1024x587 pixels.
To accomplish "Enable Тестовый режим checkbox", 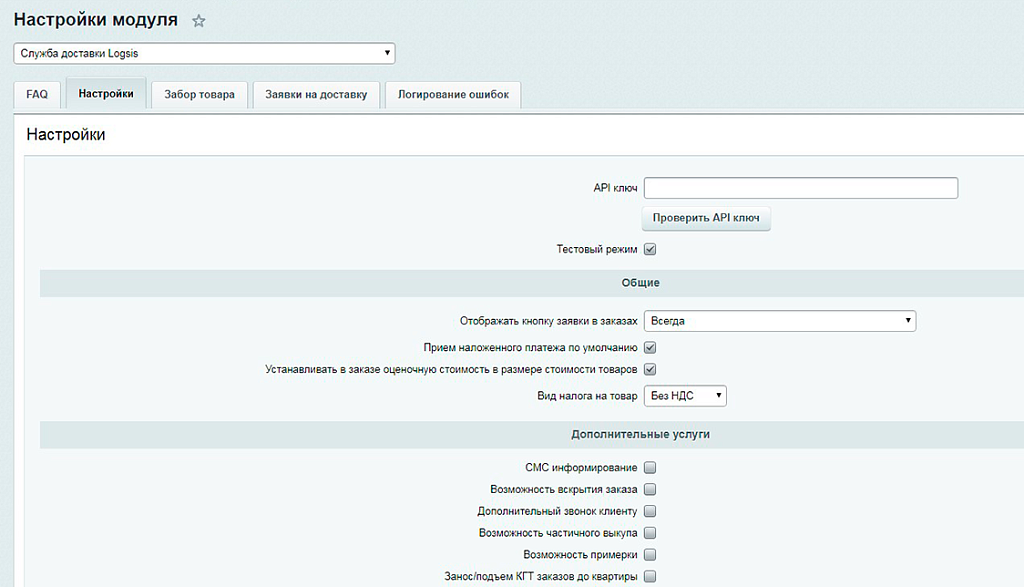I will click(649, 249).
